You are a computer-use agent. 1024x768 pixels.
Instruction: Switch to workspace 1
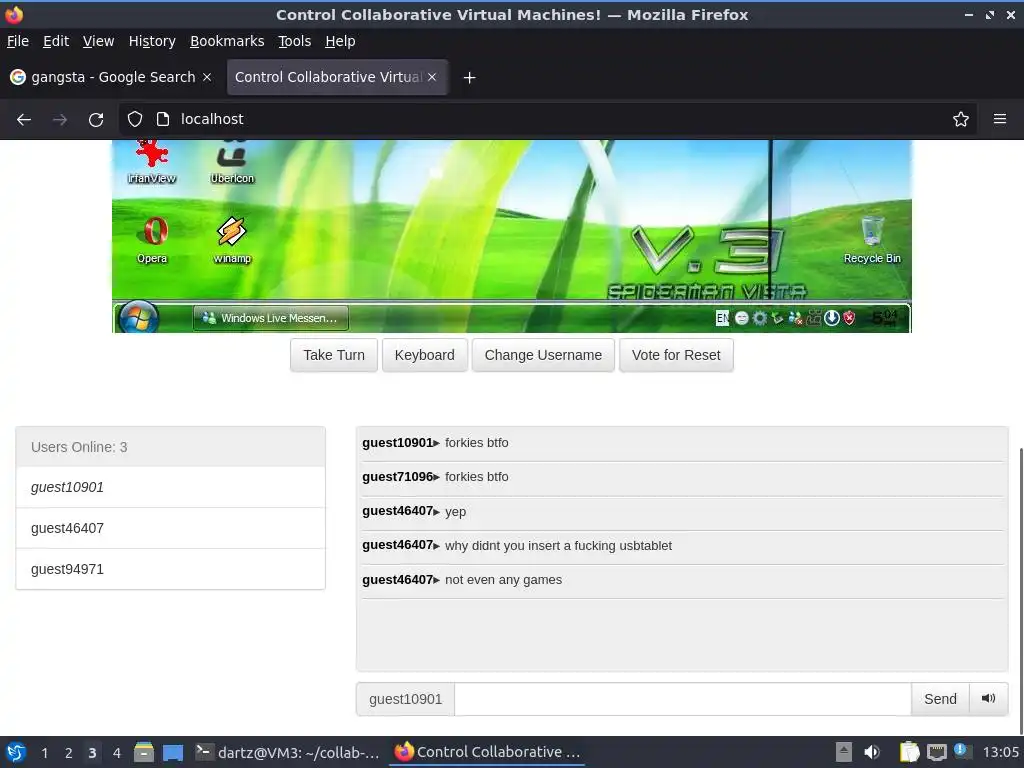(44, 753)
